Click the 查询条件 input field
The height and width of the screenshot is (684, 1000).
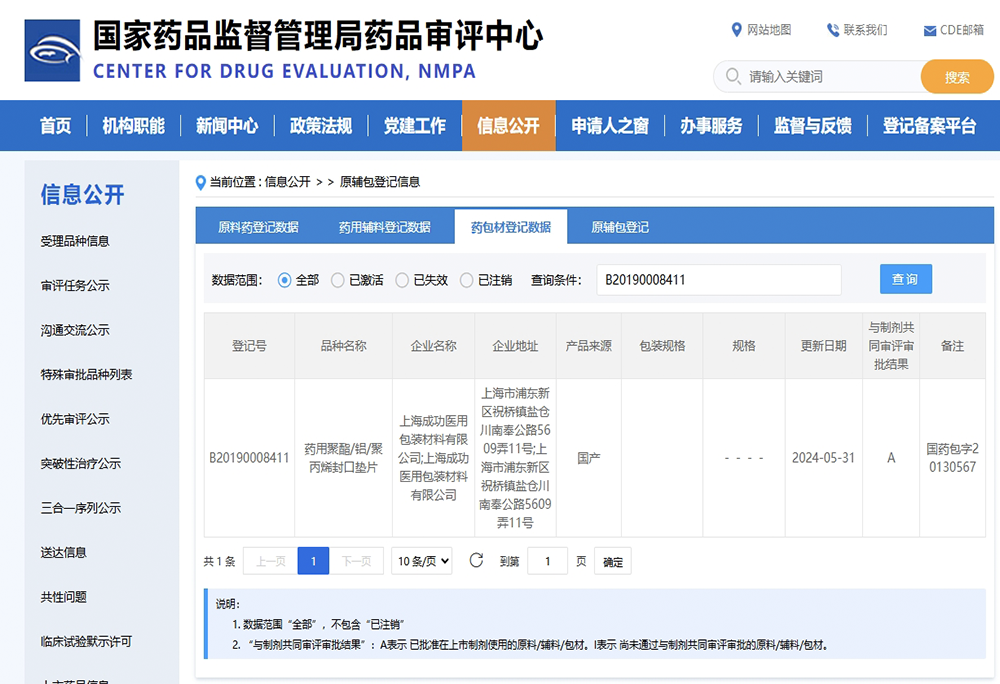click(718, 280)
